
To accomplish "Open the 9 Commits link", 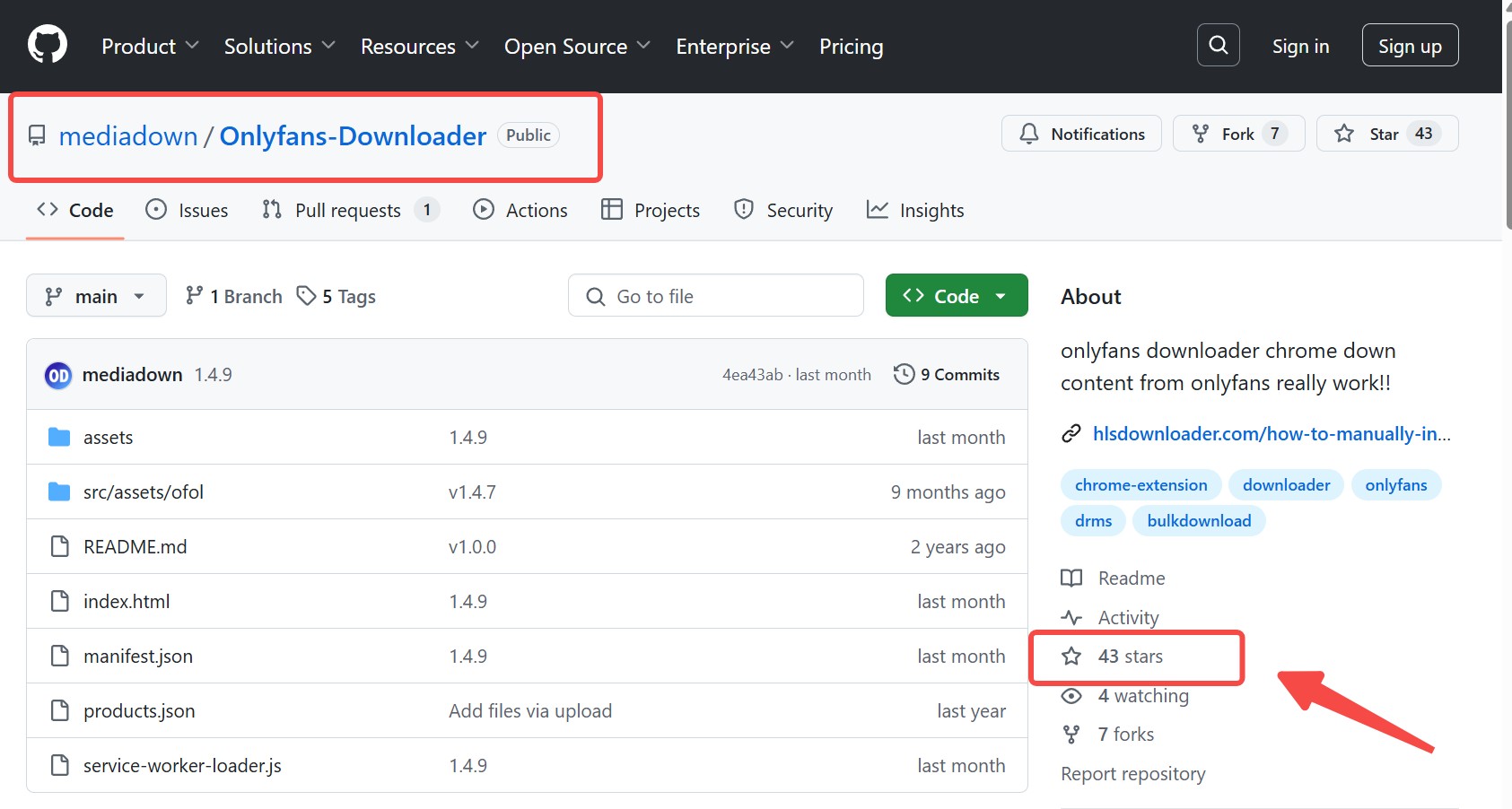I will tap(947, 374).
